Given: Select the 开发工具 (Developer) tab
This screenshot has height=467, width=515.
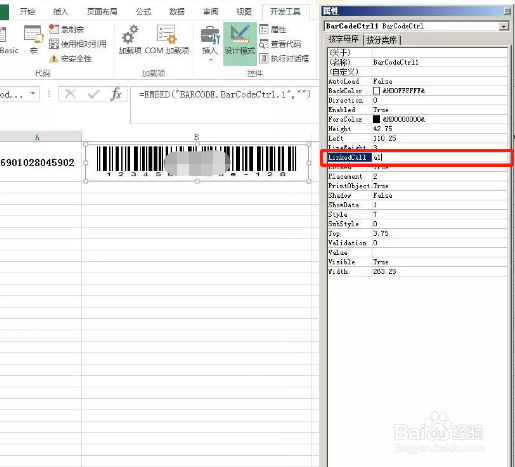Looking at the screenshot, I should (285, 12).
